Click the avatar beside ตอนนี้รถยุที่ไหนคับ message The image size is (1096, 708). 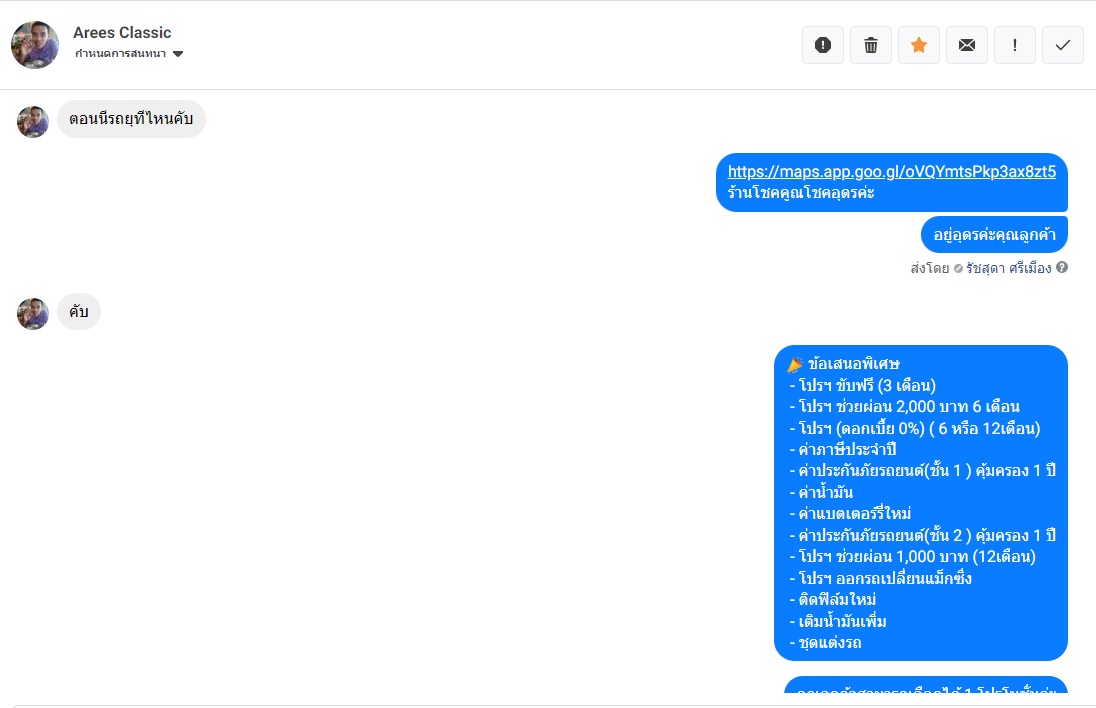tap(33, 122)
